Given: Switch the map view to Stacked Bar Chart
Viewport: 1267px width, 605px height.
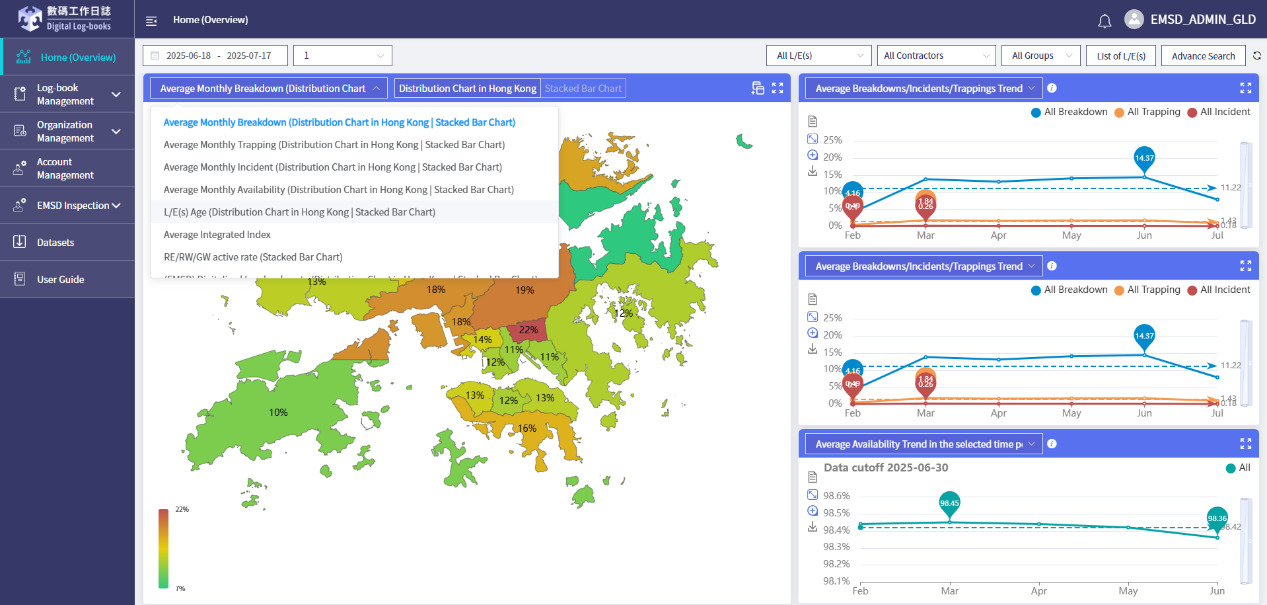Looking at the screenshot, I should (x=583, y=88).
